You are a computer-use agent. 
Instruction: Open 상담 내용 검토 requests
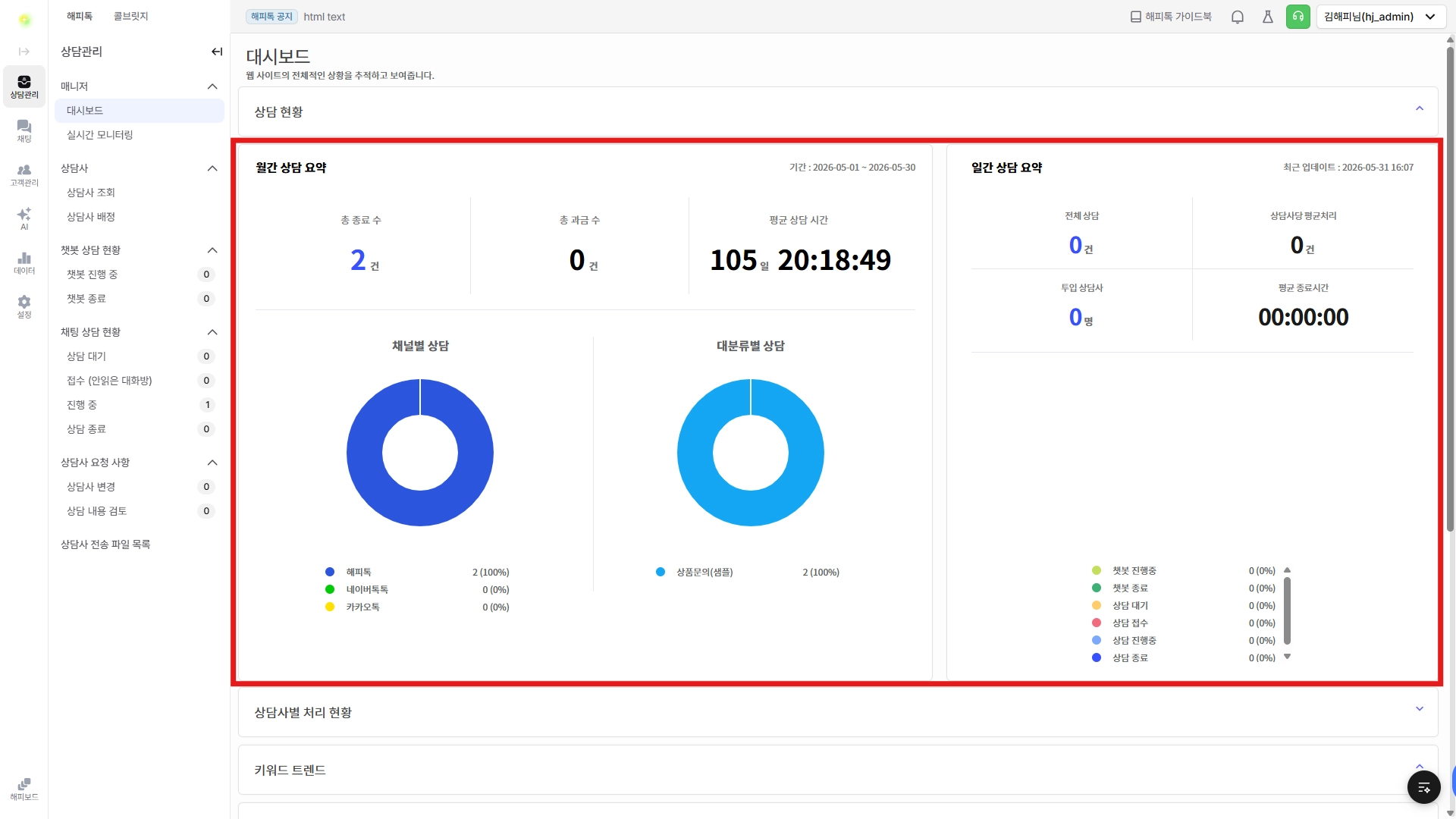[x=140, y=511]
